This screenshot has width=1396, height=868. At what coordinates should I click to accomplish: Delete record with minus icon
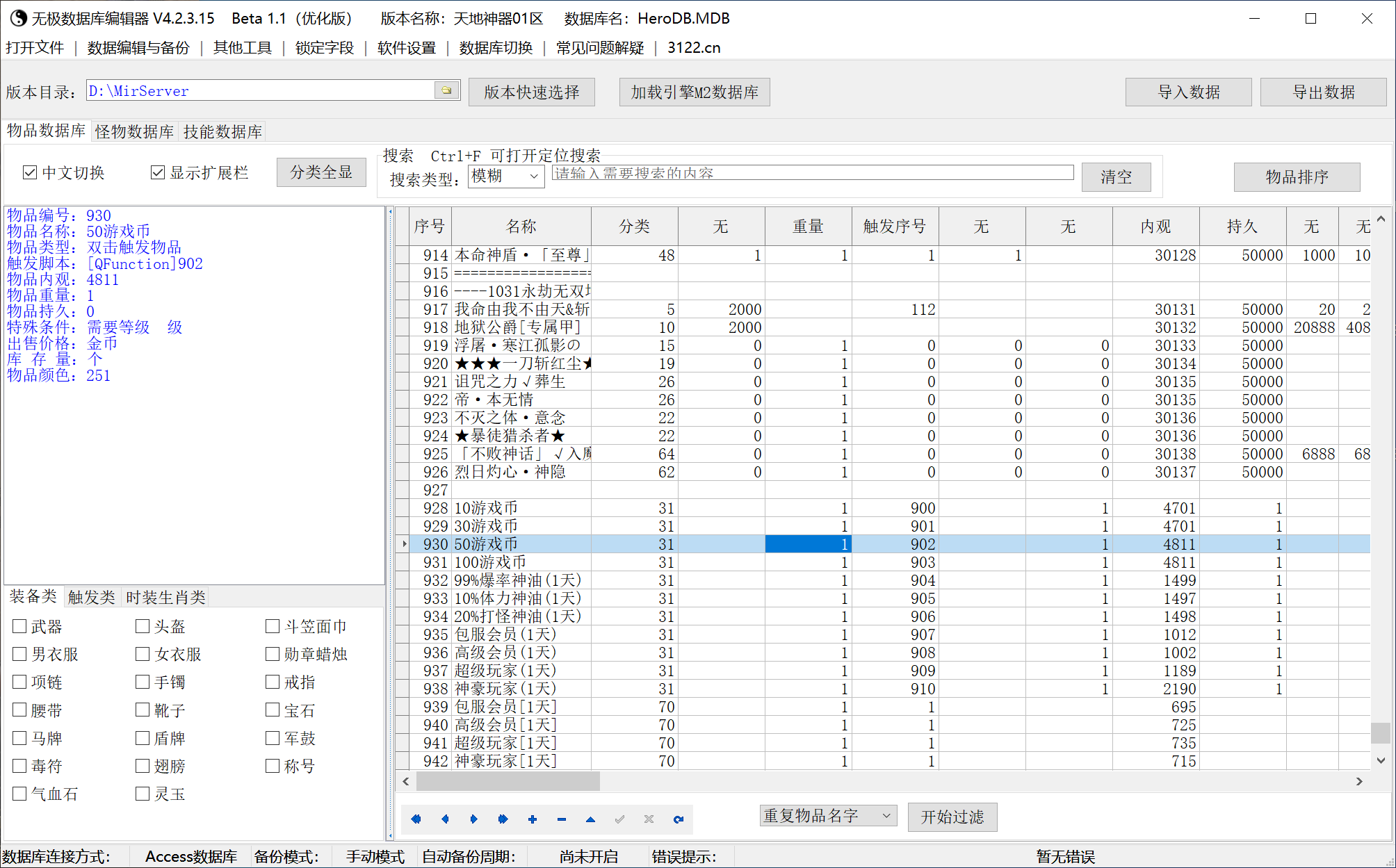pos(562,819)
